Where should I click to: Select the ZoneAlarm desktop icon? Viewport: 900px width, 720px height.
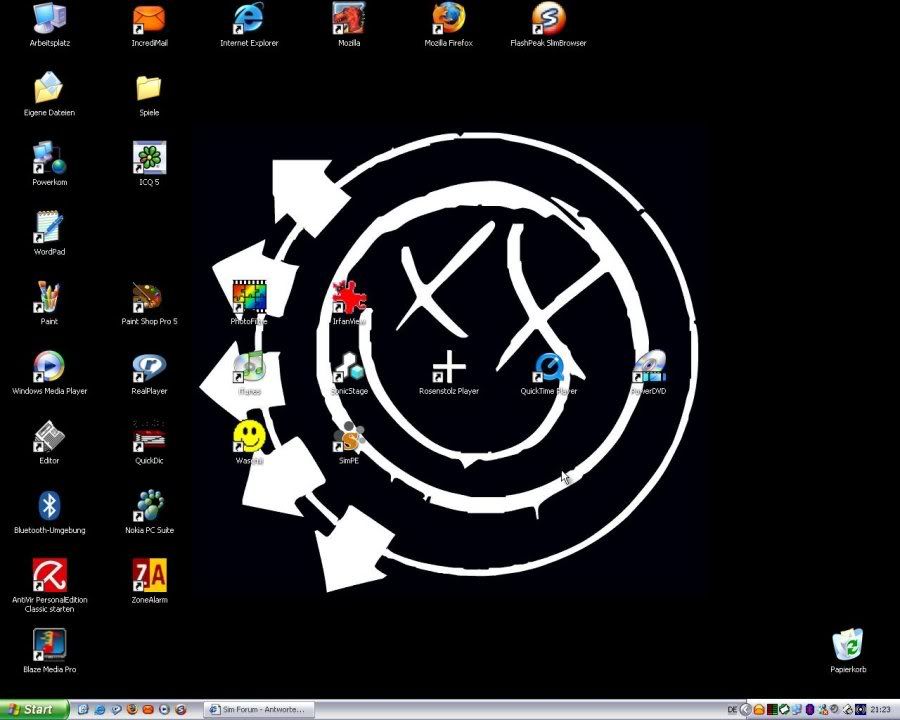149,575
